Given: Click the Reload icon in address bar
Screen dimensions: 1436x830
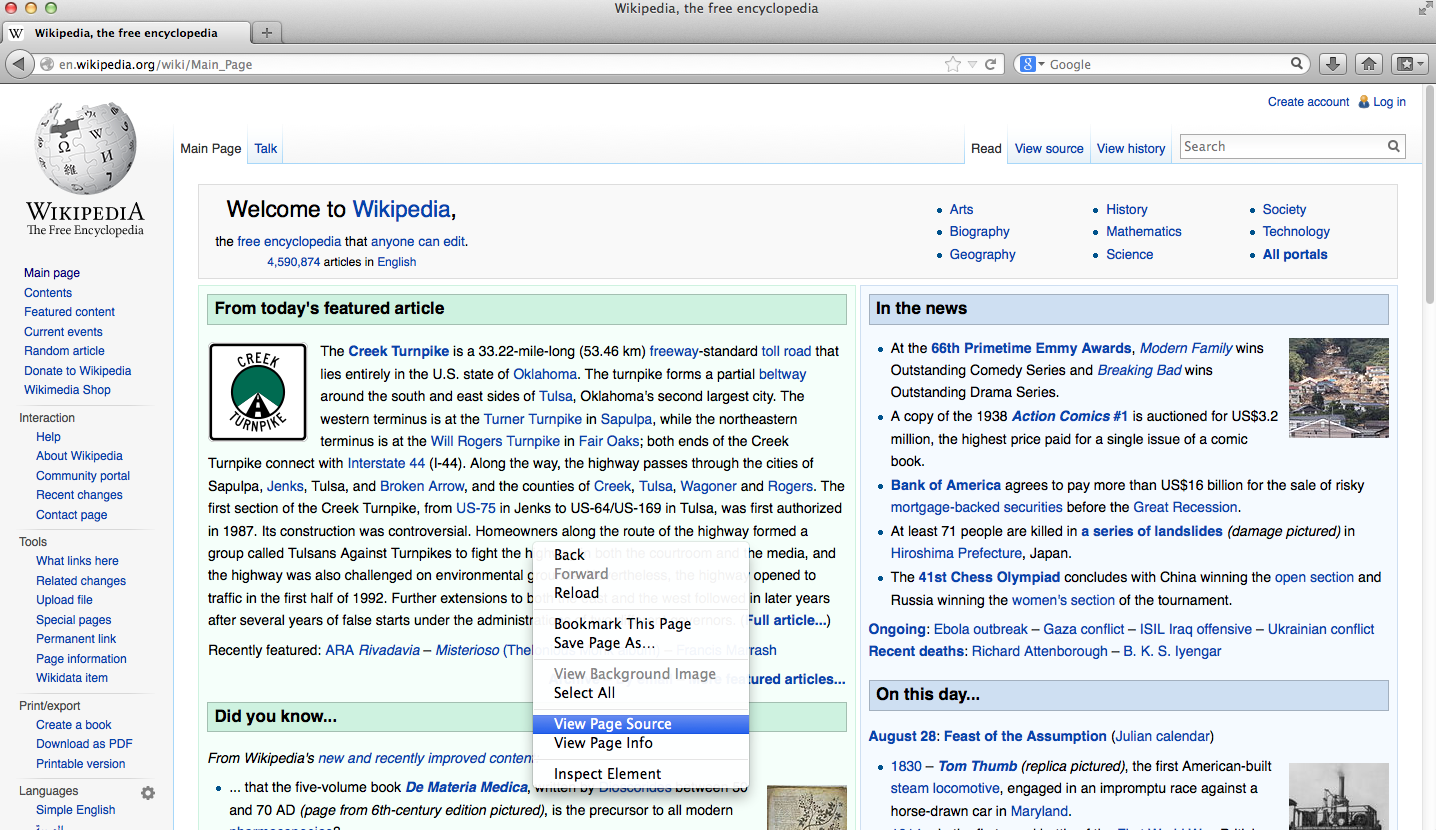Looking at the screenshot, I should 990,64.
